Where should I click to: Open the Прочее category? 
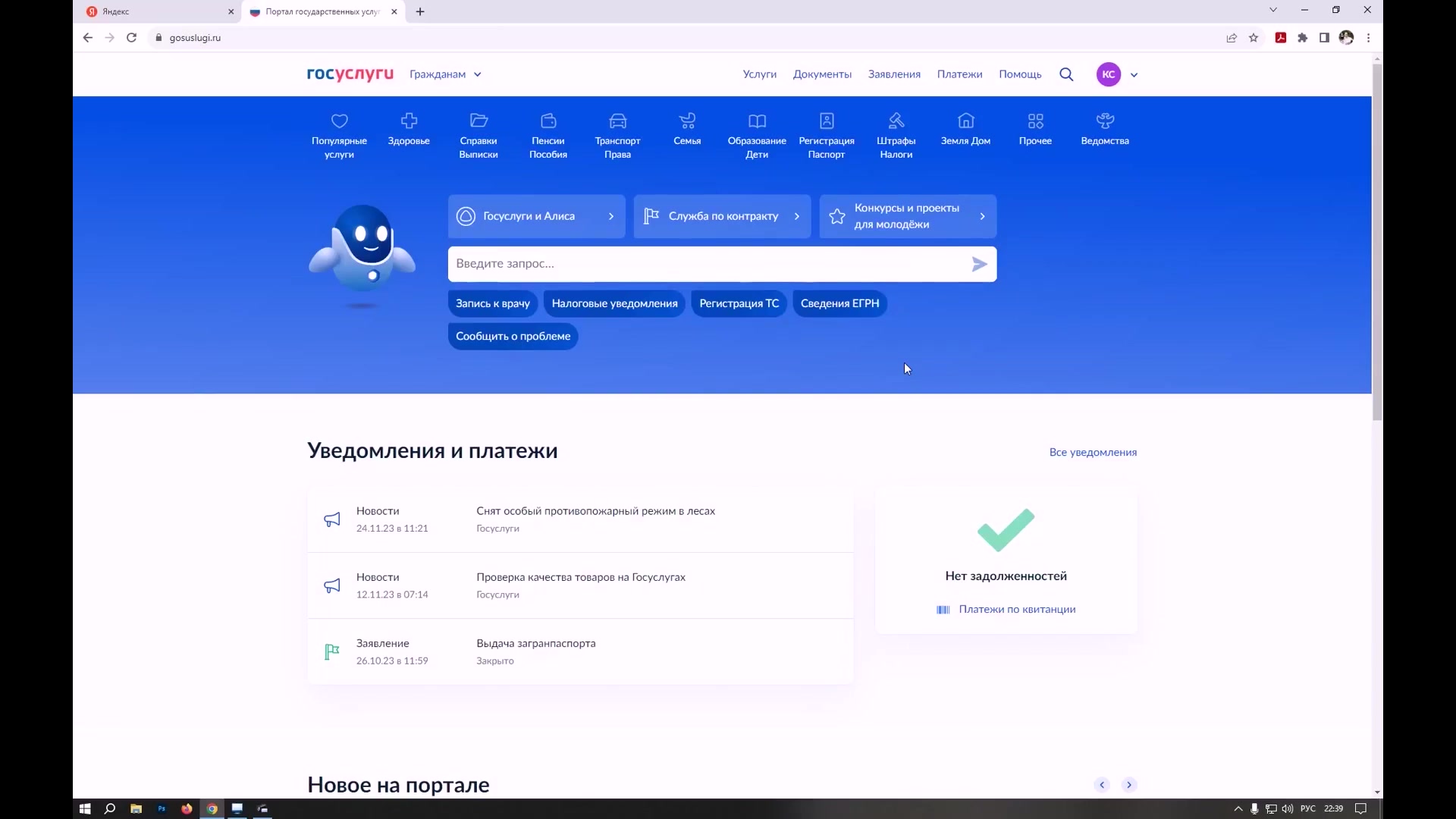(1035, 129)
